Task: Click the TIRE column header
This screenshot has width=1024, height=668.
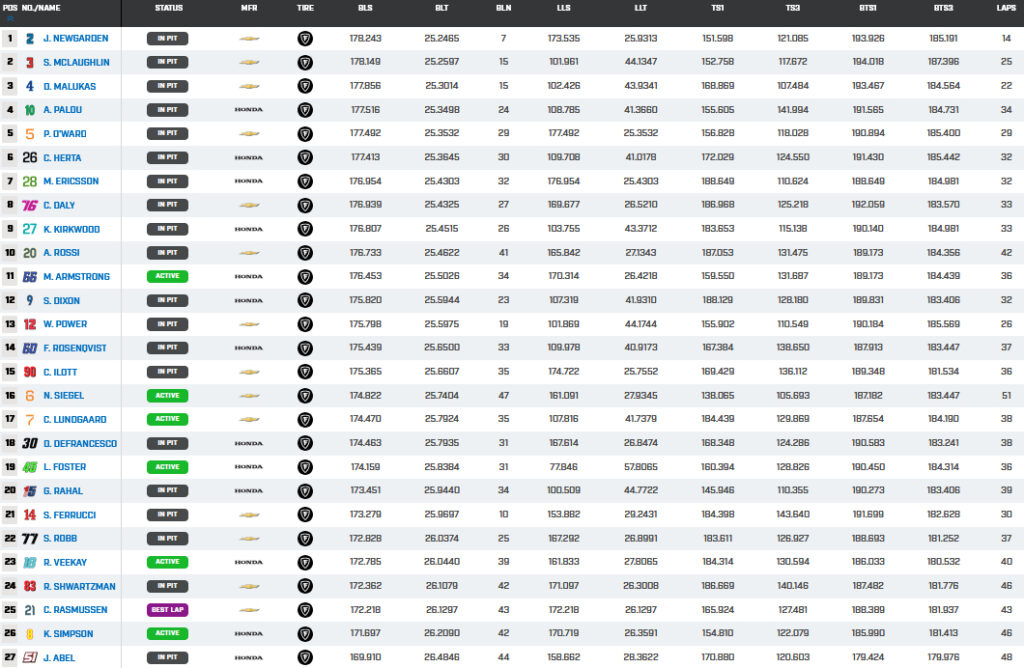Action: point(305,8)
